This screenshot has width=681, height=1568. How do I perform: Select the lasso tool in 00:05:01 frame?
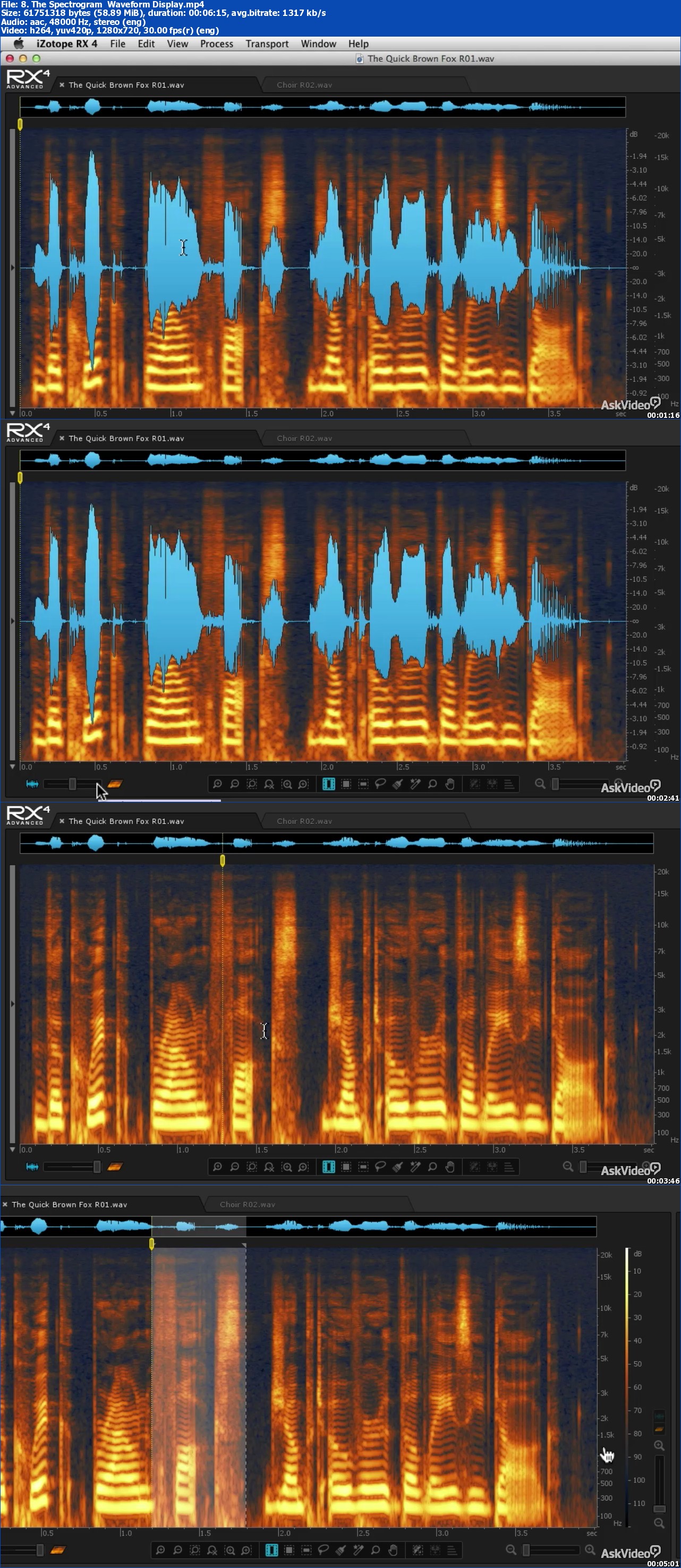[324, 1550]
